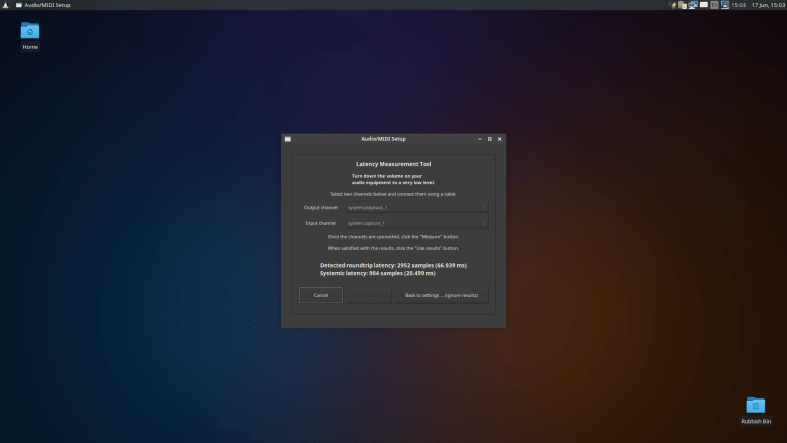Screen dimensions: 787x443
Task: Click the 'Select two channels below' instruction
Action: (x=393, y=194)
